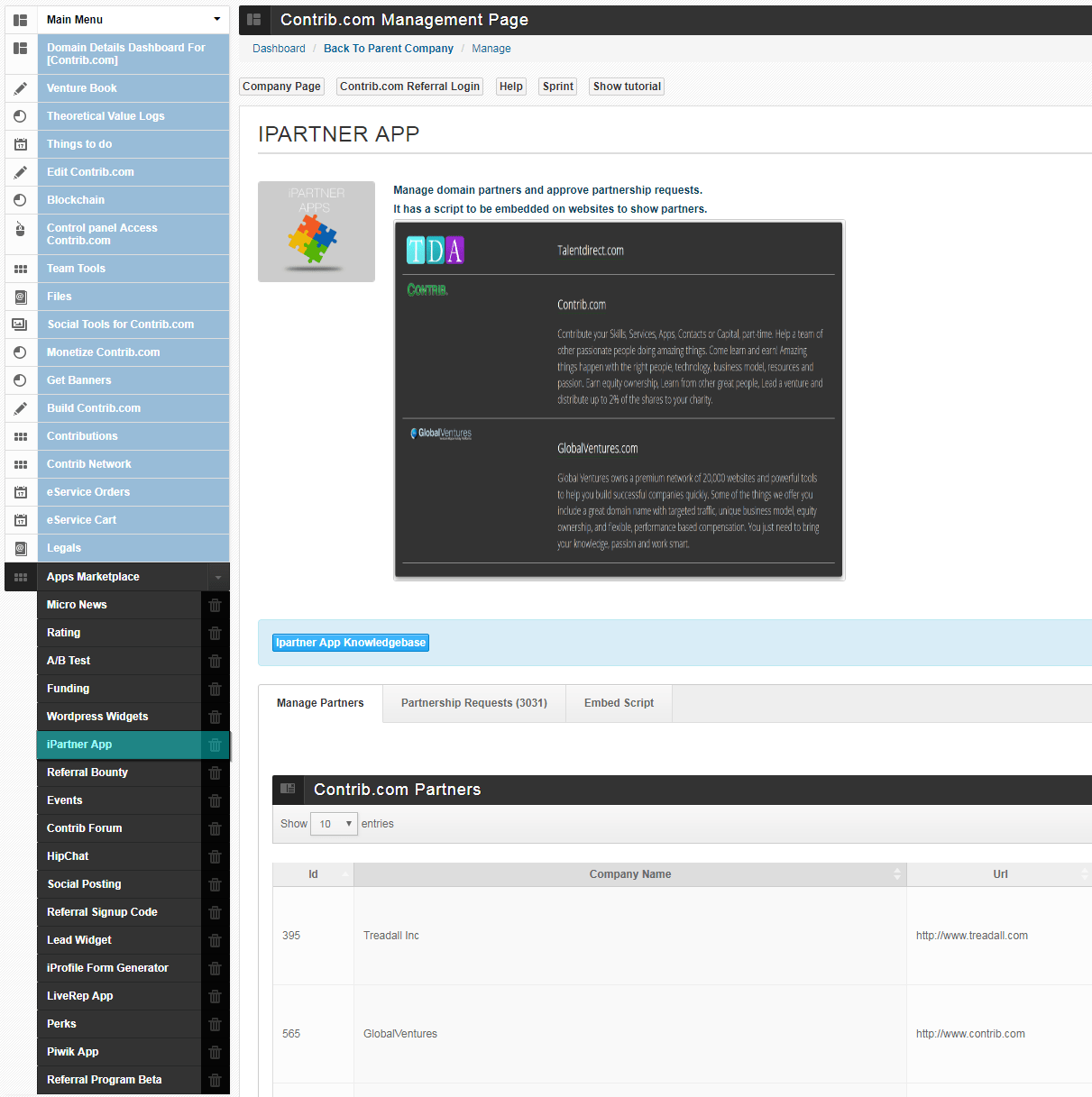The height and width of the screenshot is (1097, 1092).
Task: Open Monetize Contrib.com in sidebar
Action: pyautogui.click(x=133, y=352)
